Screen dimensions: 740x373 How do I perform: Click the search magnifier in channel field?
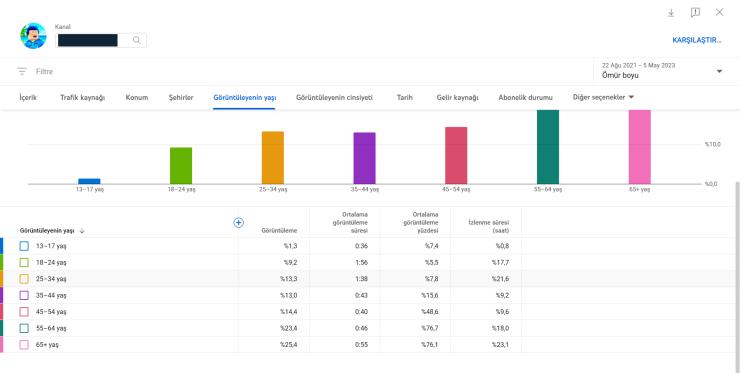(x=136, y=41)
